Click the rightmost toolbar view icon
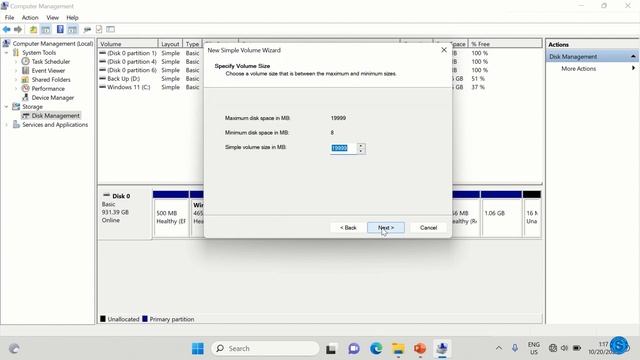 tap(111, 29)
